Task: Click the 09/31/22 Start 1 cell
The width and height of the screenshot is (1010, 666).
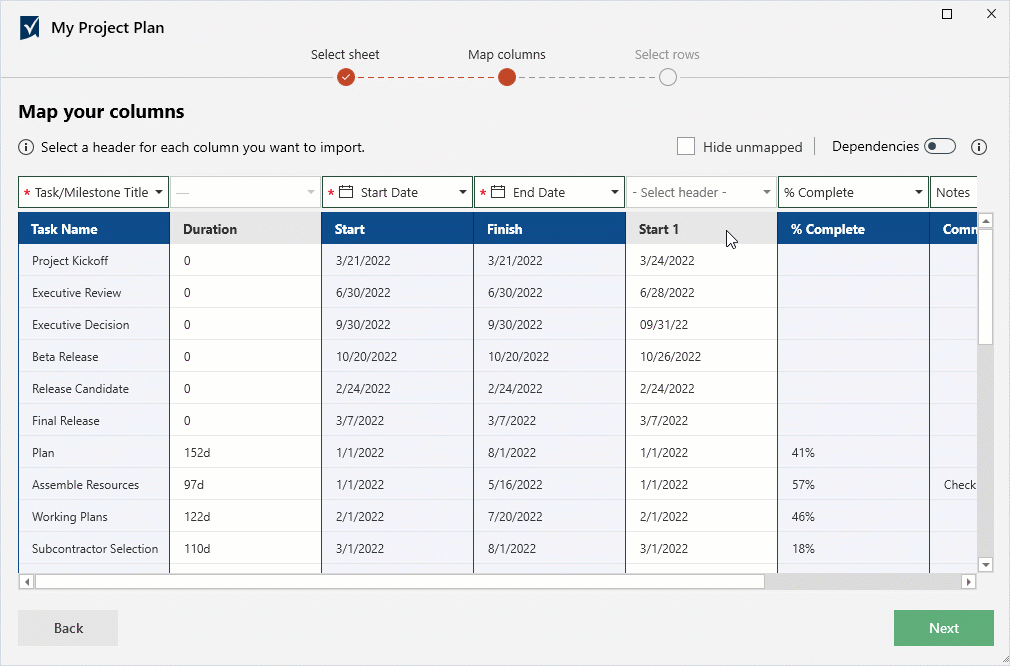Action: pos(701,325)
